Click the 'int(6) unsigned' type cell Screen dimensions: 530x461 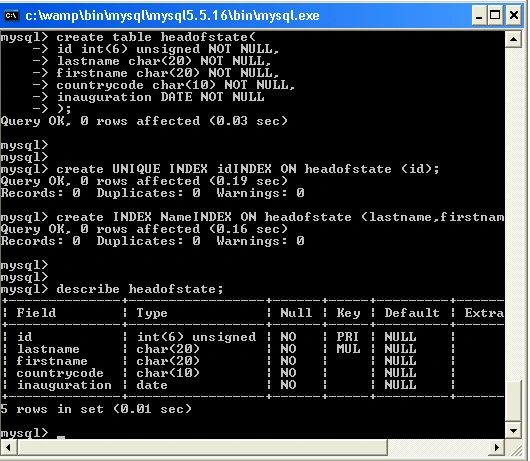pos(196,337)
